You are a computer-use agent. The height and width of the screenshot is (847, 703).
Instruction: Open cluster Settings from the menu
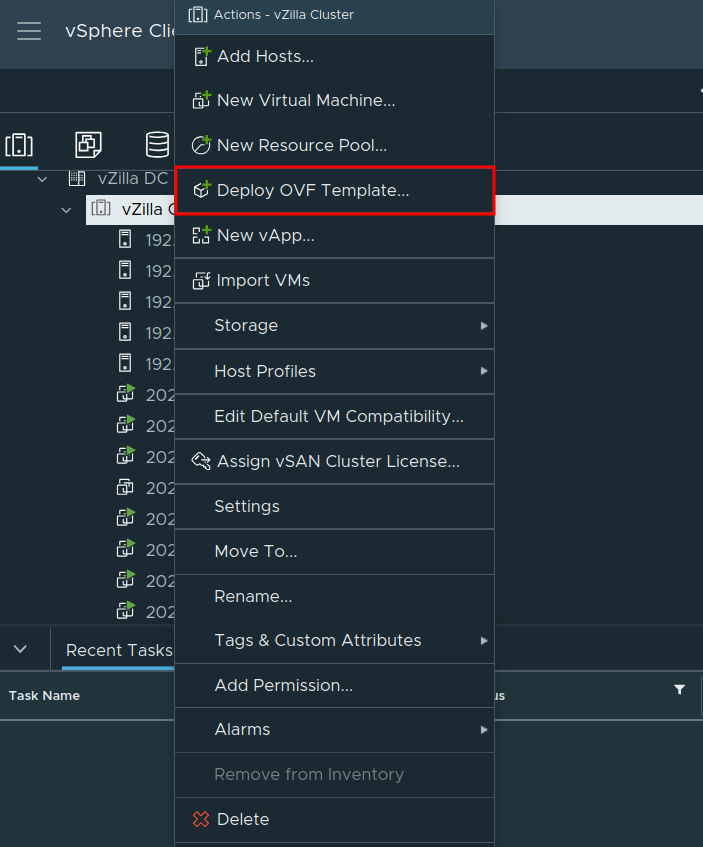click(x=334, y=507)
